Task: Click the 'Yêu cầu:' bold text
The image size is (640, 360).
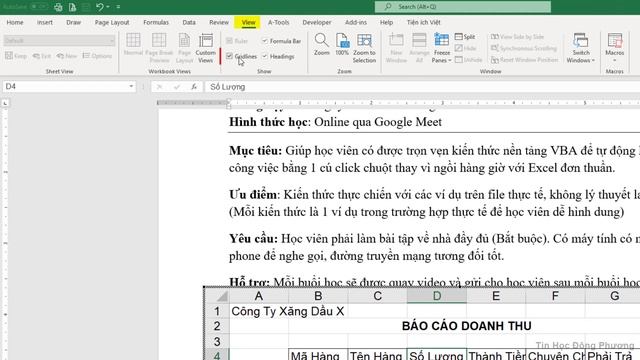Action: tap(253, 238)
